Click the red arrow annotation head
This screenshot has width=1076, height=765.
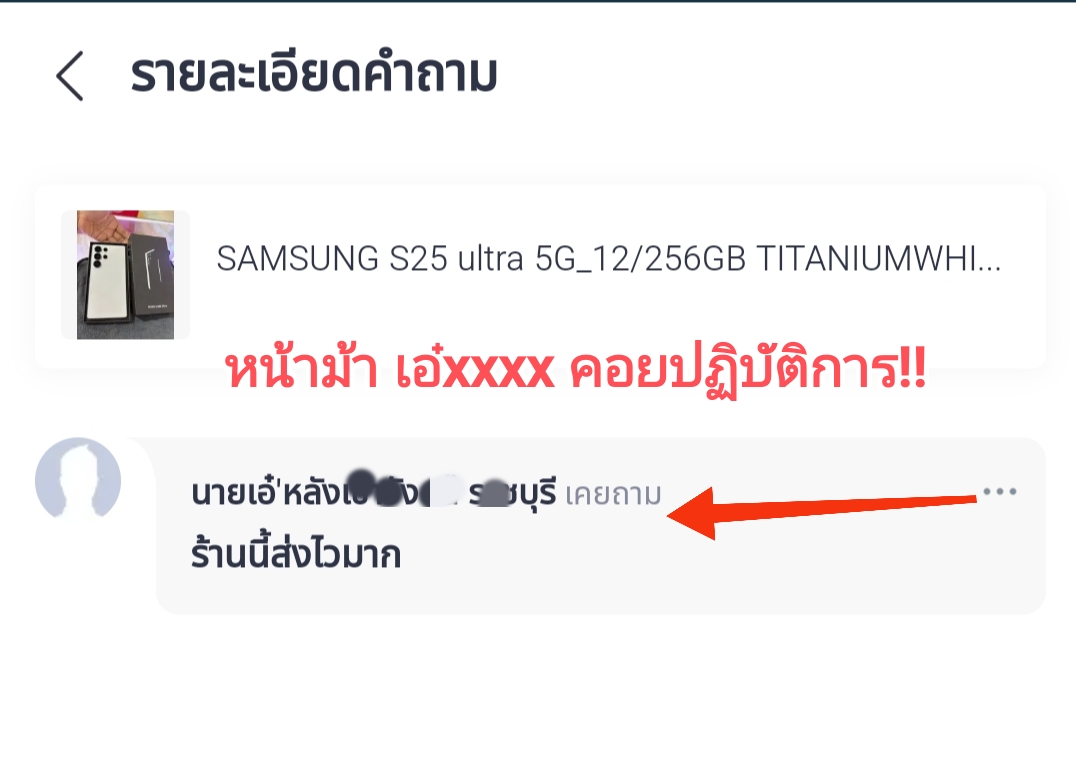pyautogui.click(x=693, y=514)
